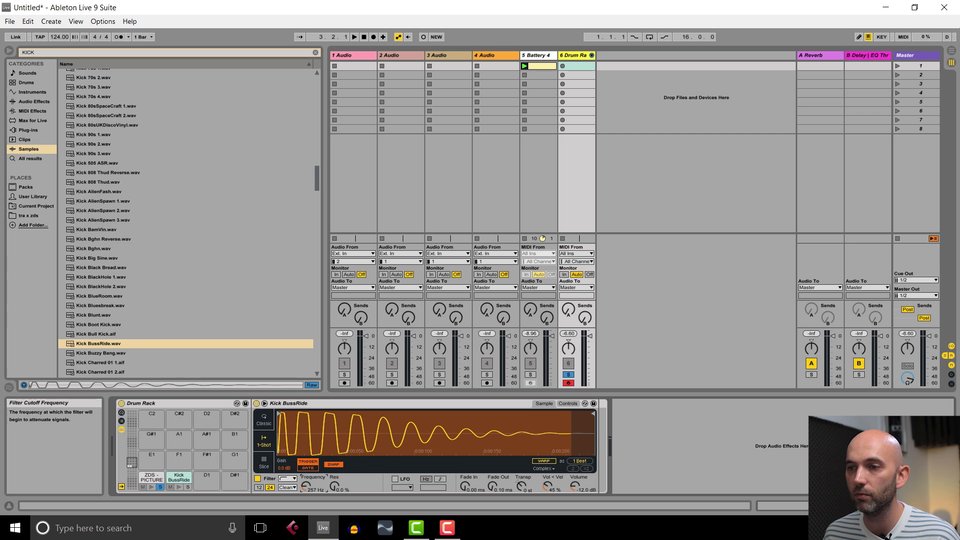This screenshot has height=540, width=960.
Task: Adjust Simpler filter Frequency knob
Action: [305, 486]
